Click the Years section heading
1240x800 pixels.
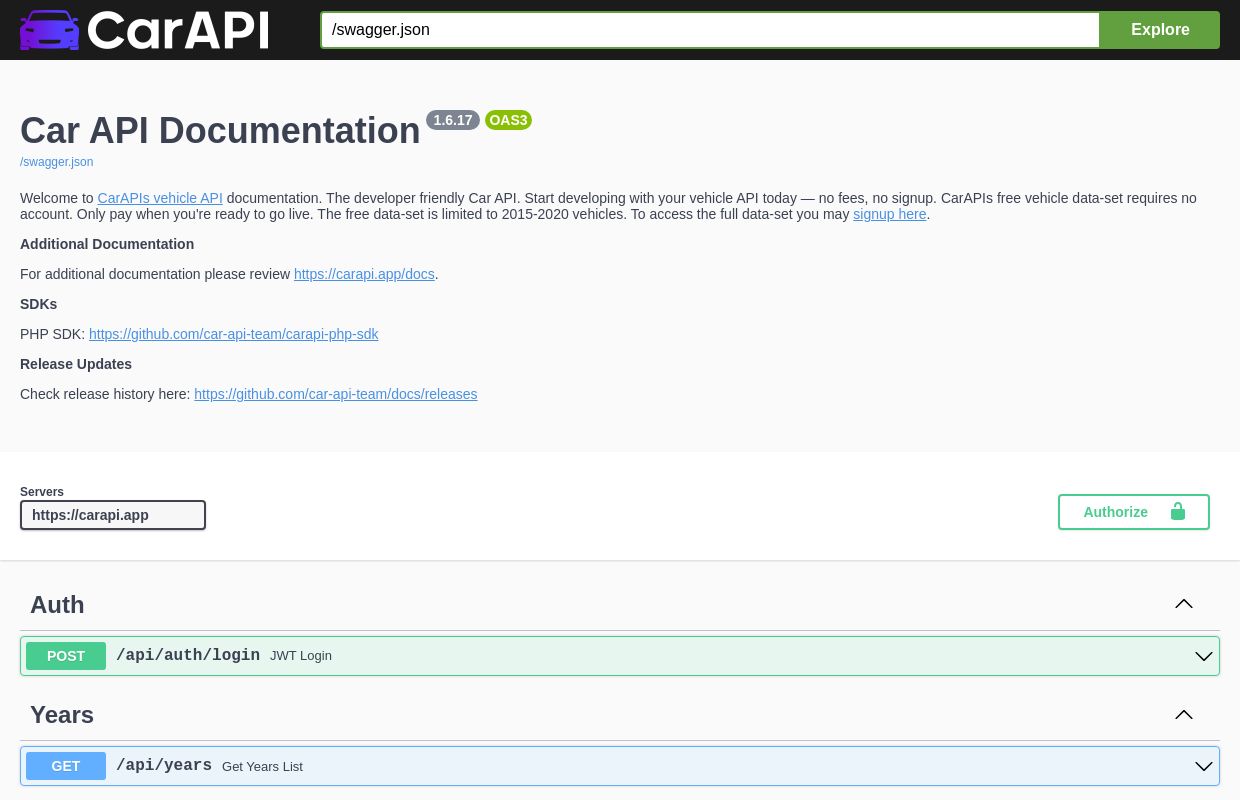[62, 715]
